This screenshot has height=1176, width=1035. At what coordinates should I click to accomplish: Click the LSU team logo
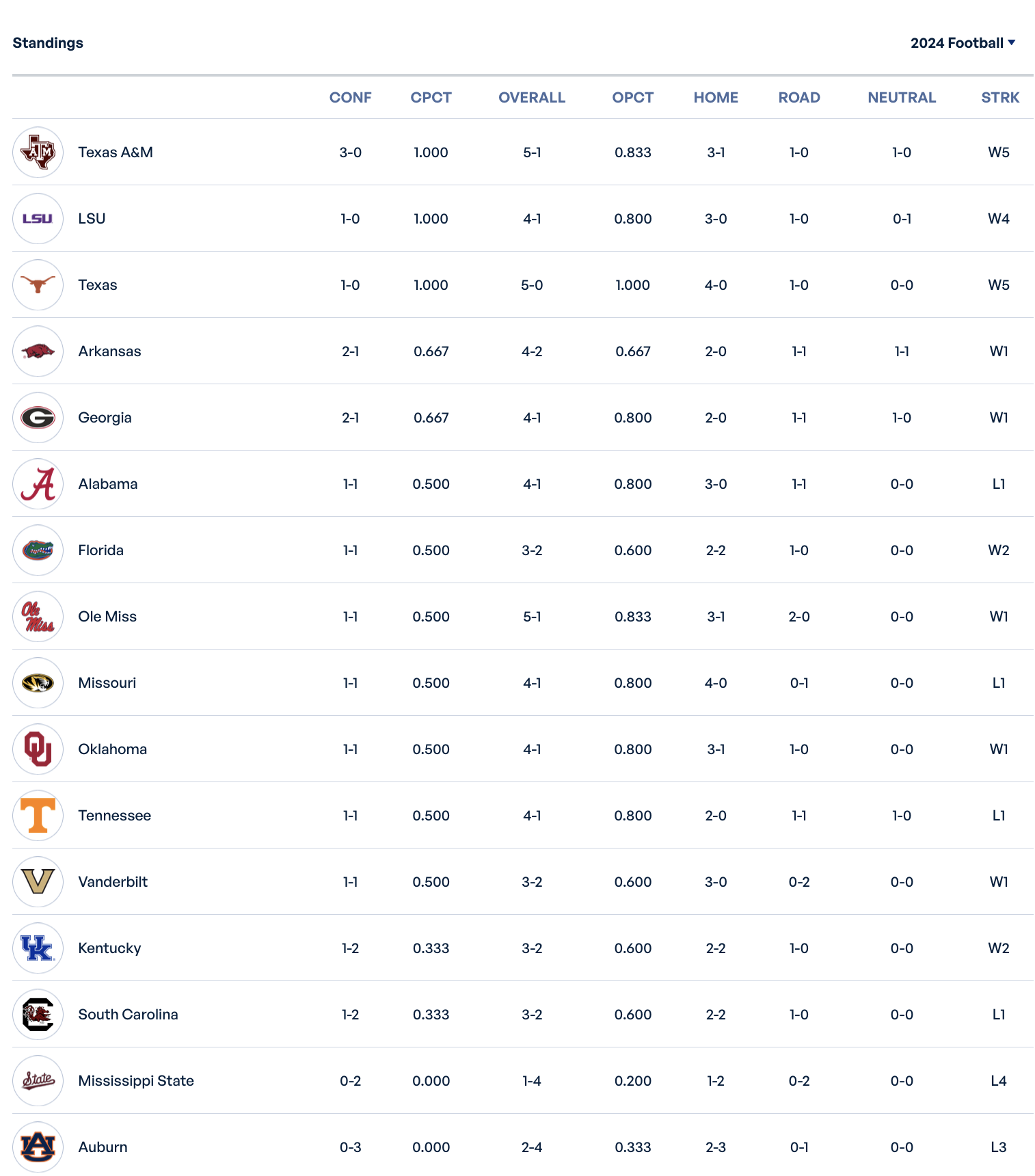coord(38,219)
